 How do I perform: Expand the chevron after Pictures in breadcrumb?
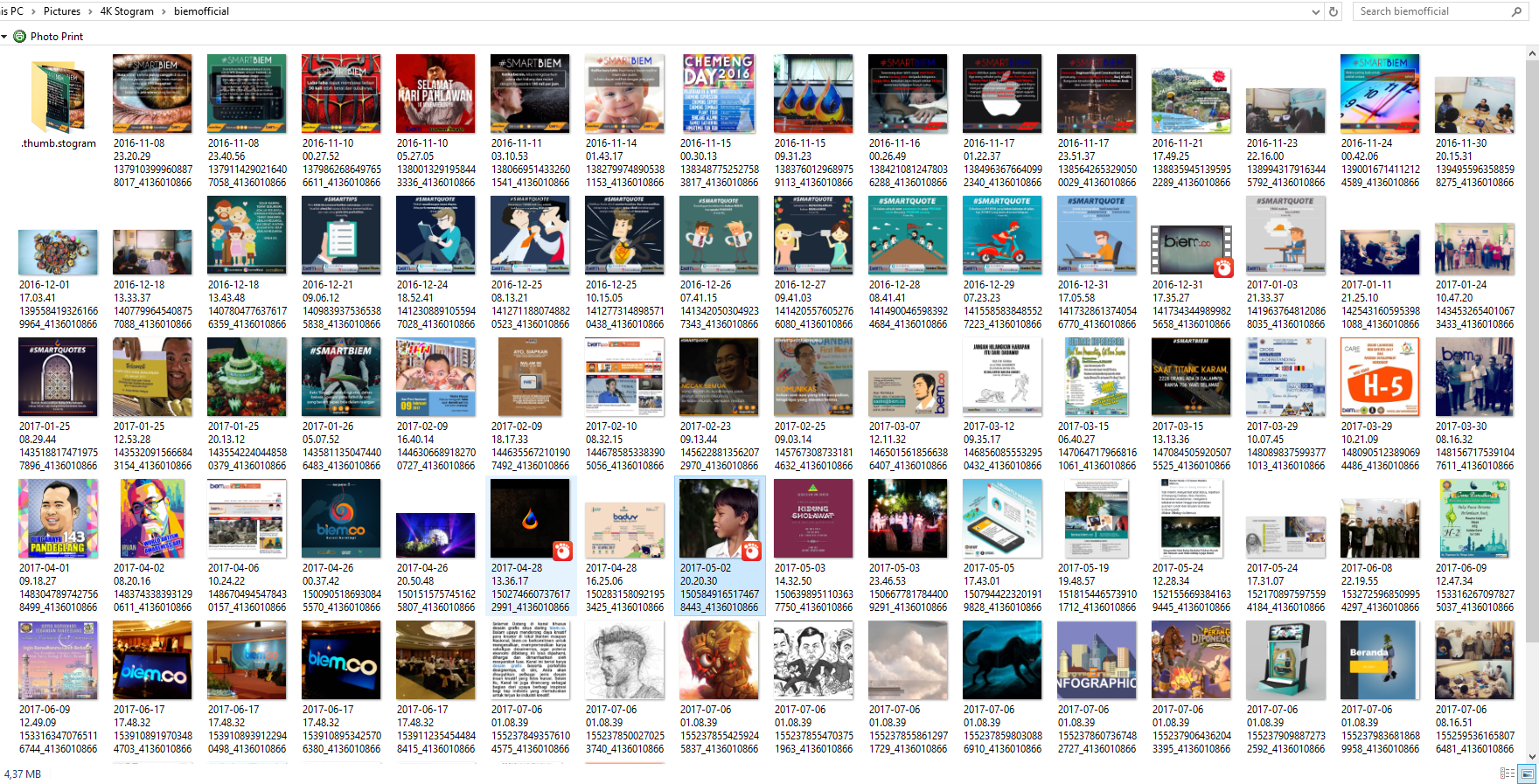pyautogui.click(x=90, y=11)
